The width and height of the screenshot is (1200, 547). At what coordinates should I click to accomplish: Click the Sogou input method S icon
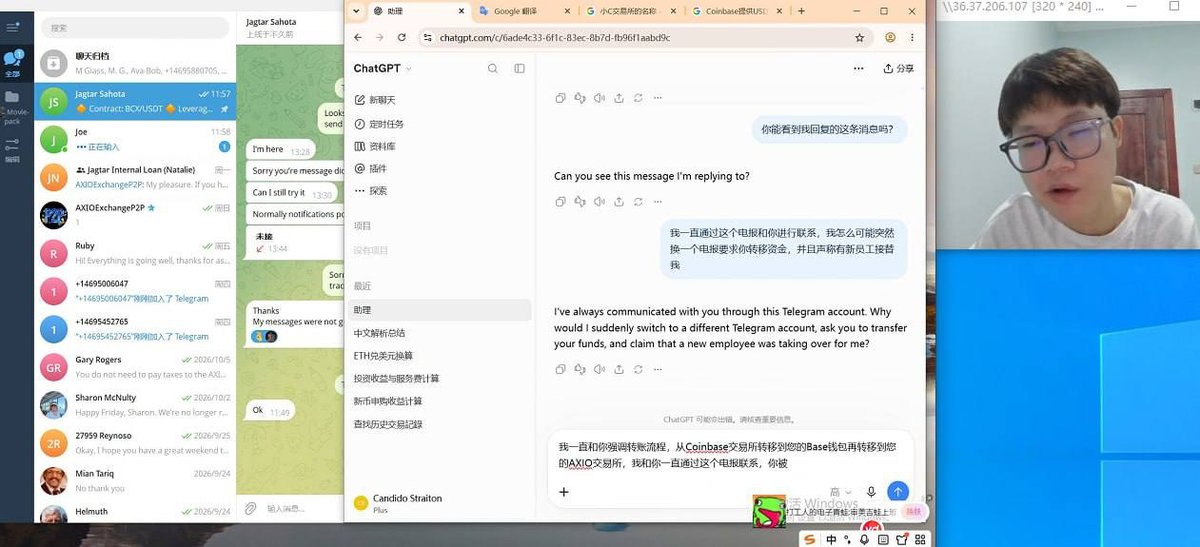pos(808,540)
